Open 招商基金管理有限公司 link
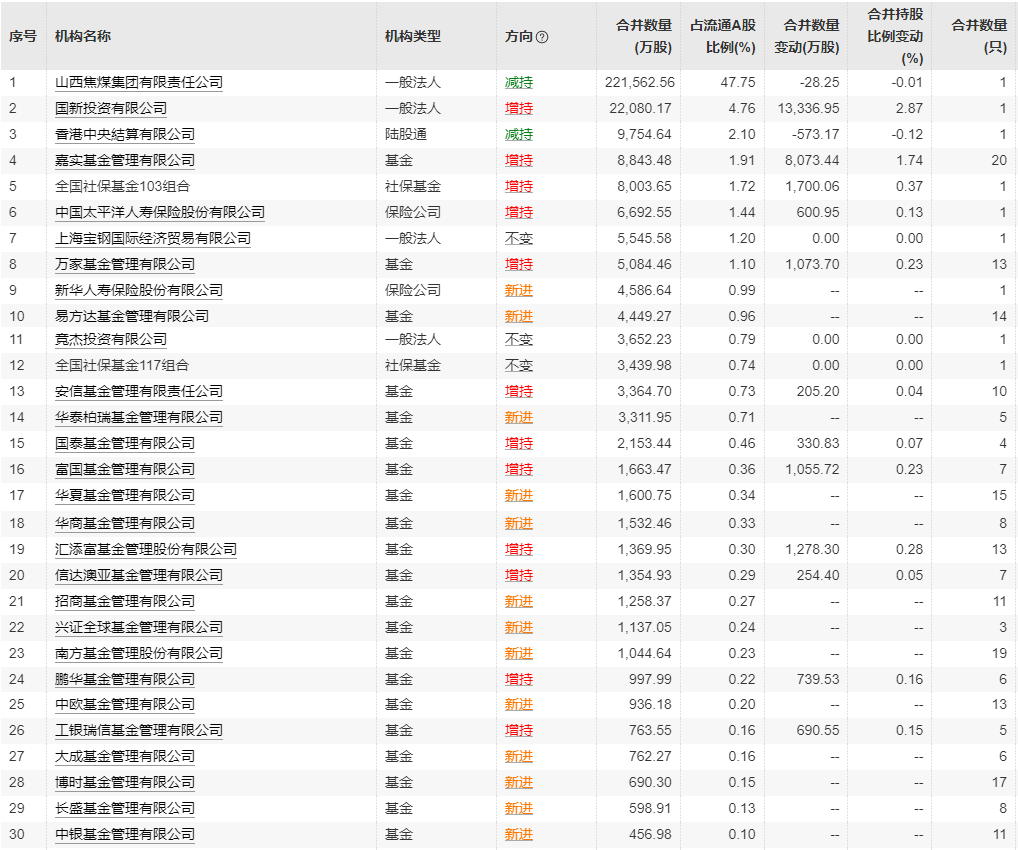Viewport: 1018px width, 850px height. [x=125, y=601]
